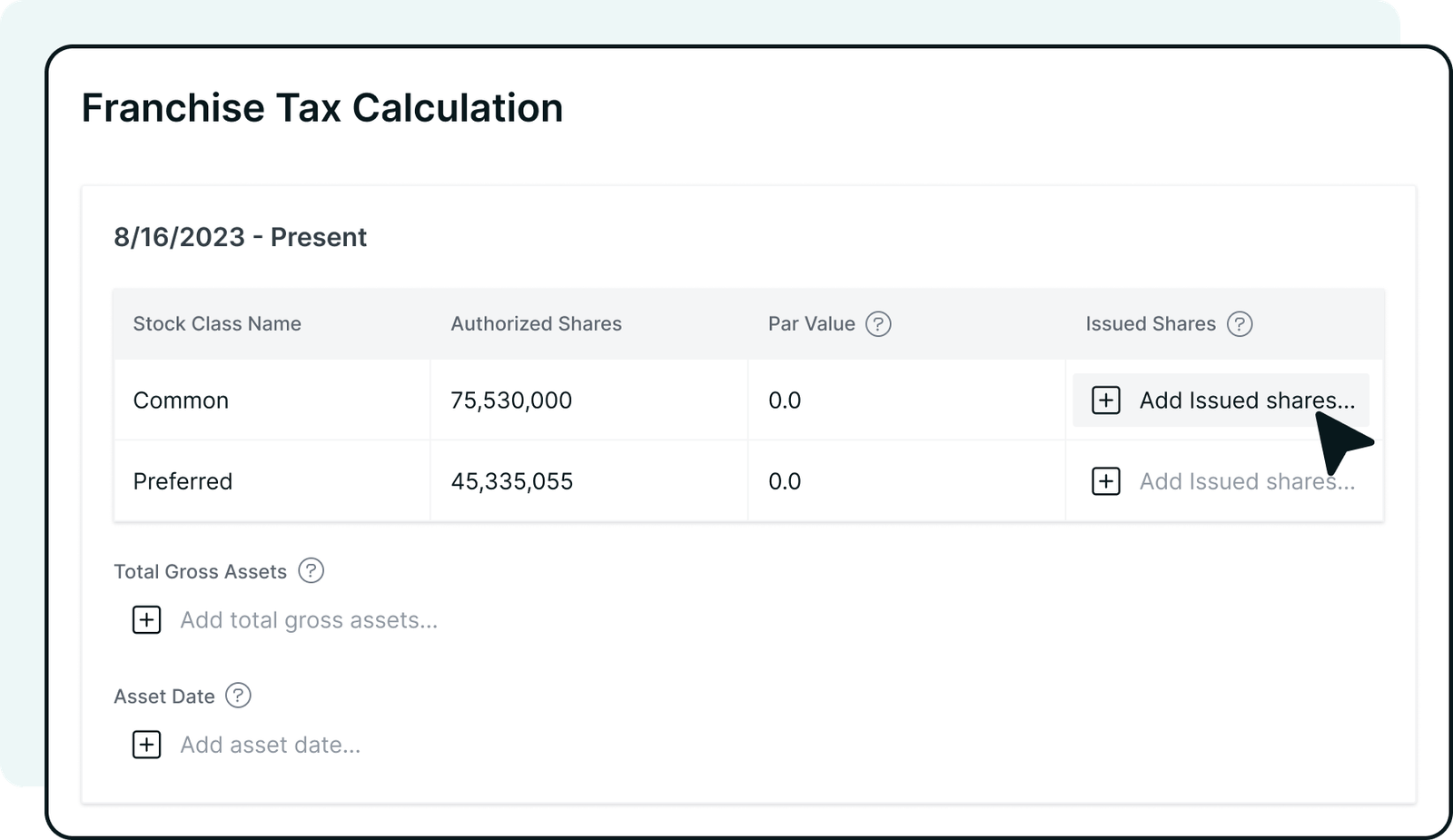The width and height of the screenshot is (1453, 840).
Task: Open the Asset Date help icon
Action: click(x=238, y=696)
